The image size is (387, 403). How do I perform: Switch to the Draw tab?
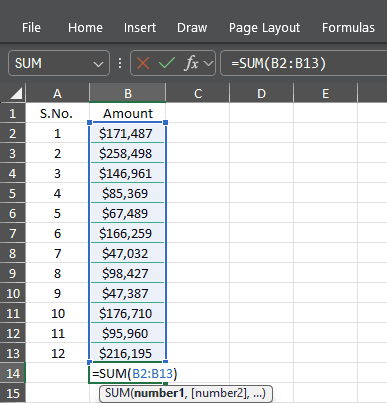coord(192,28)
